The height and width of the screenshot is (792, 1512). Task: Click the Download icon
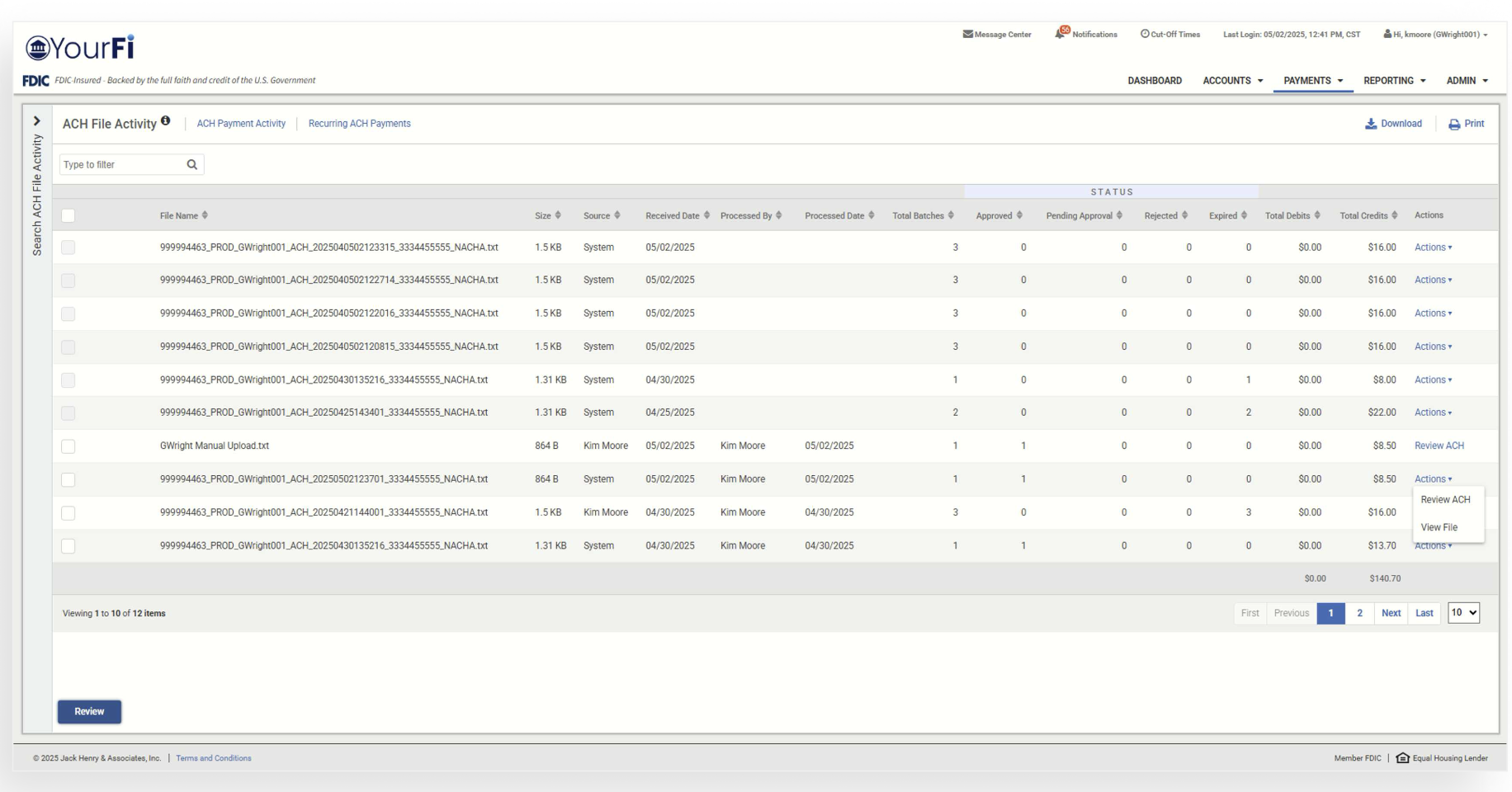(1371, 125)
